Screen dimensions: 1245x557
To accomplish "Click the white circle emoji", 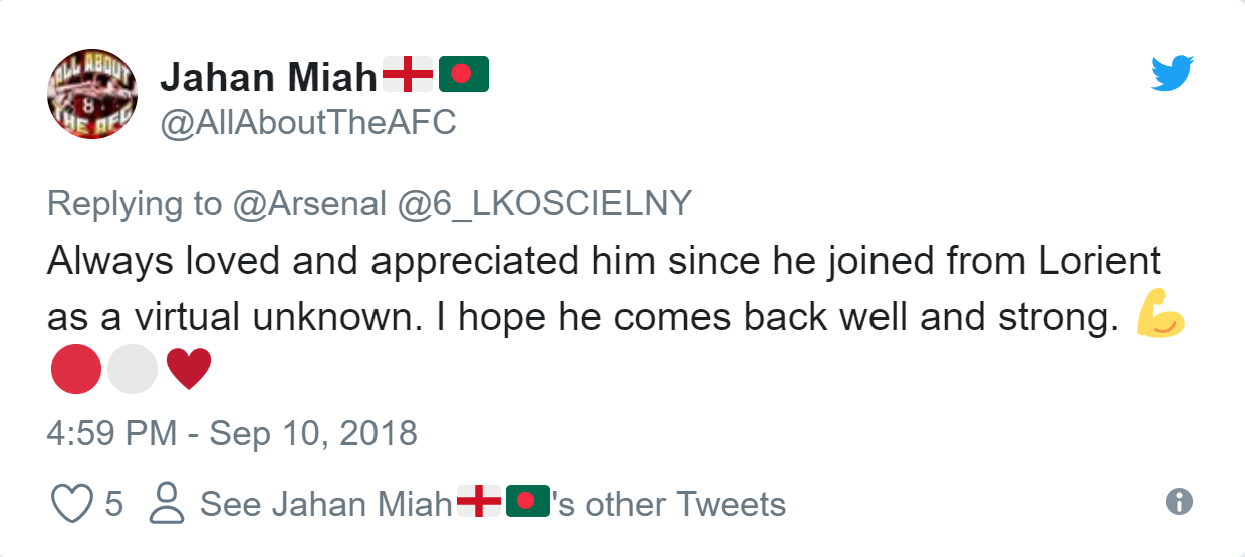I will 132,371.
